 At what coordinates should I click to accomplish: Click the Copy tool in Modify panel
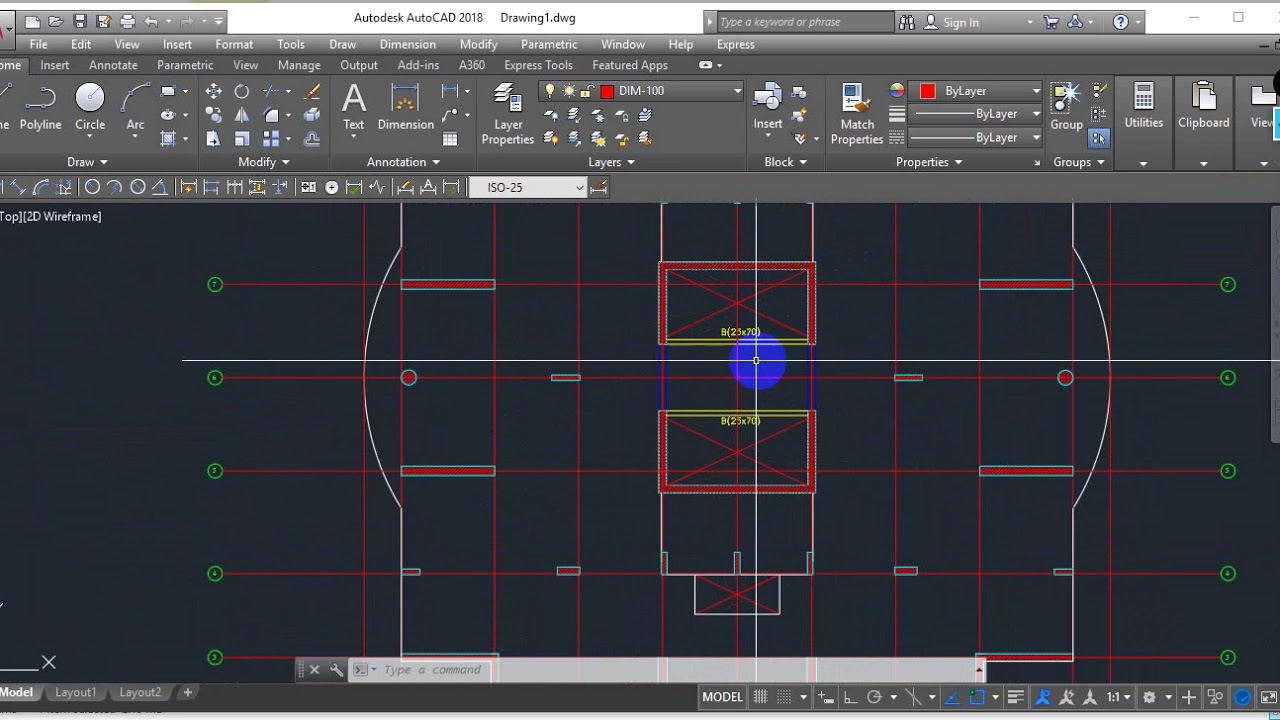tap(213, 115)
